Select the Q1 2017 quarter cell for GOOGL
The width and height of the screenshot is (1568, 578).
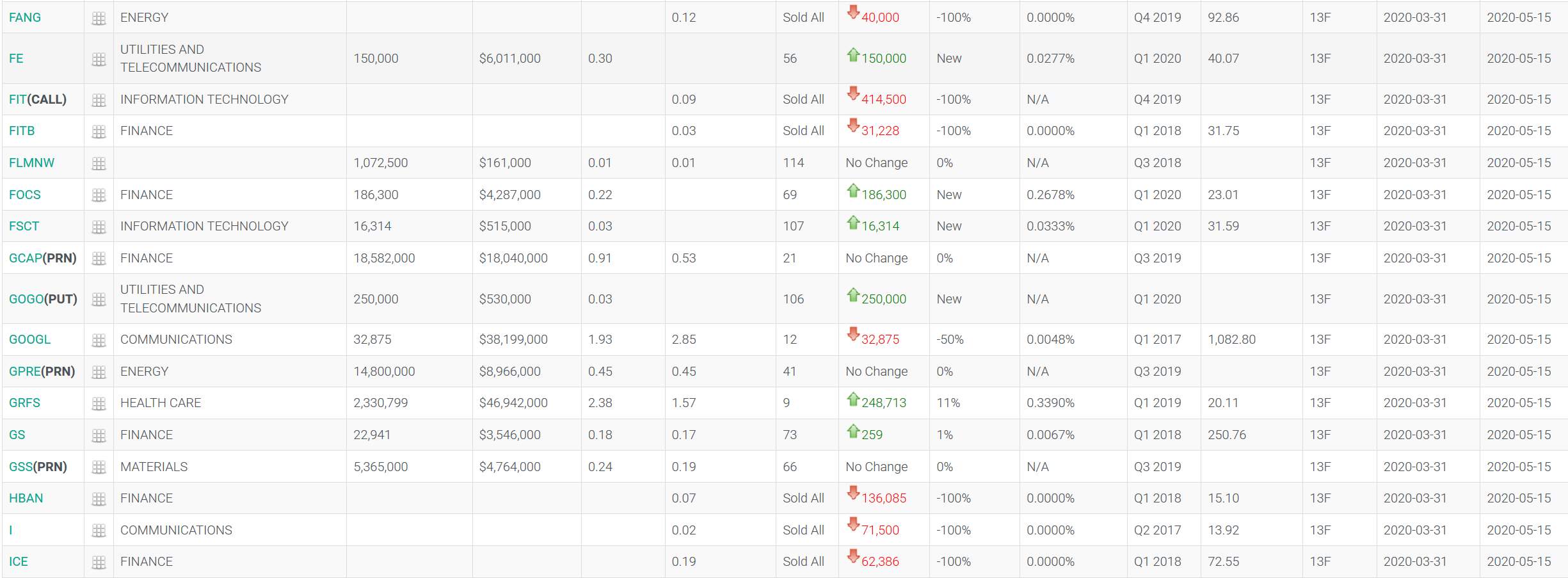coord(1164,340)
